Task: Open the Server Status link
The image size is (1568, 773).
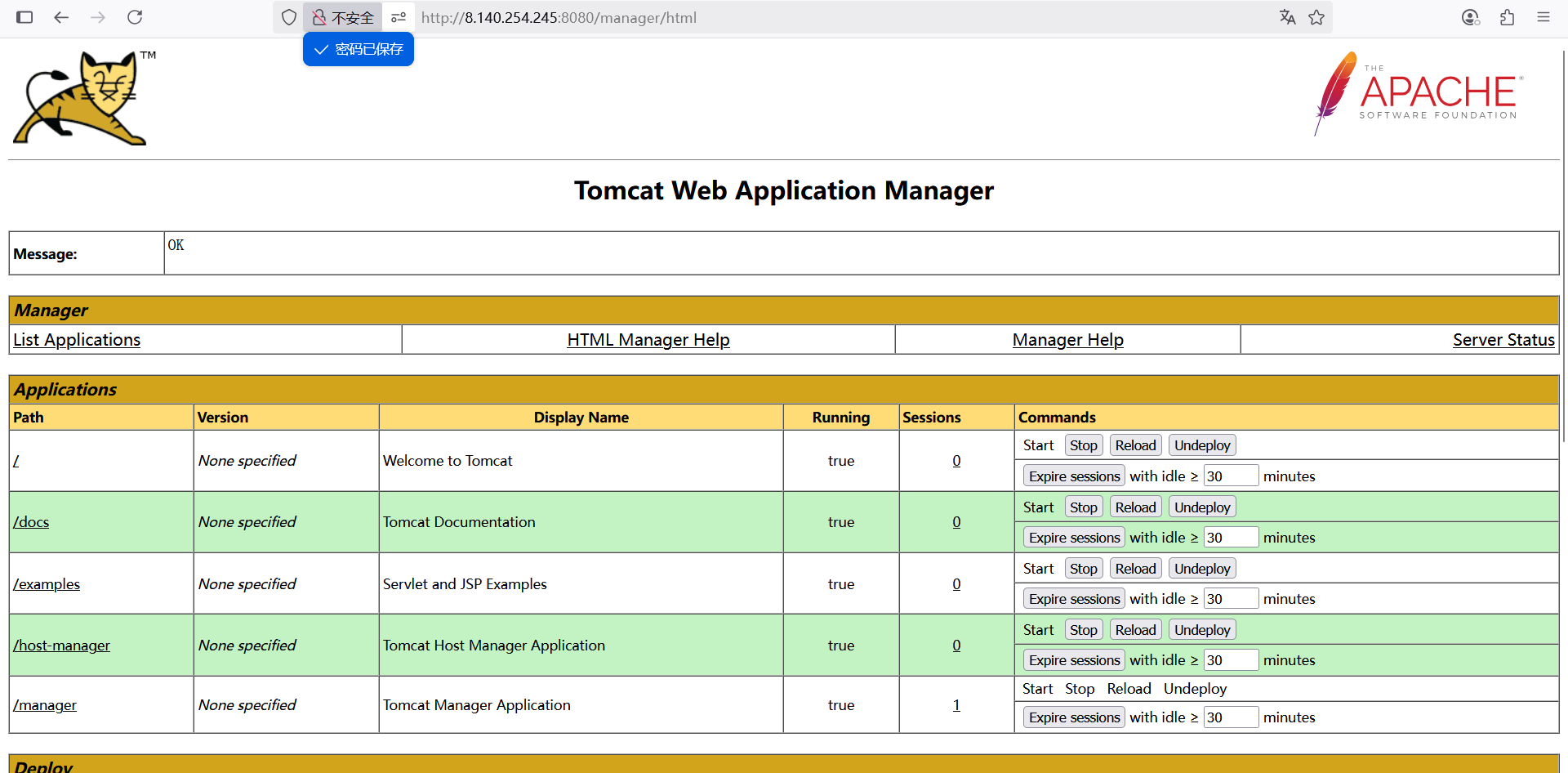Action: [1503, 340]
